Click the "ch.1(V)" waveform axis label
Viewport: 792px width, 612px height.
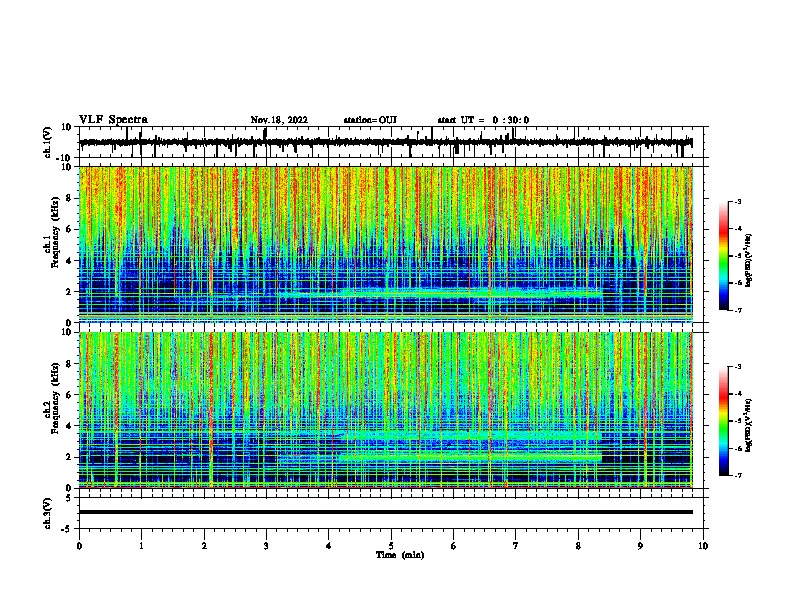48,142
